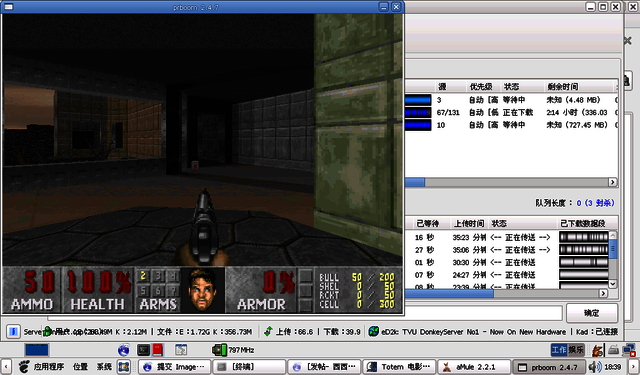This screenshot has height=375, width=640.
Task: Click upload list vertical scrollbar up arrow
Action: (x=613, y=235)
